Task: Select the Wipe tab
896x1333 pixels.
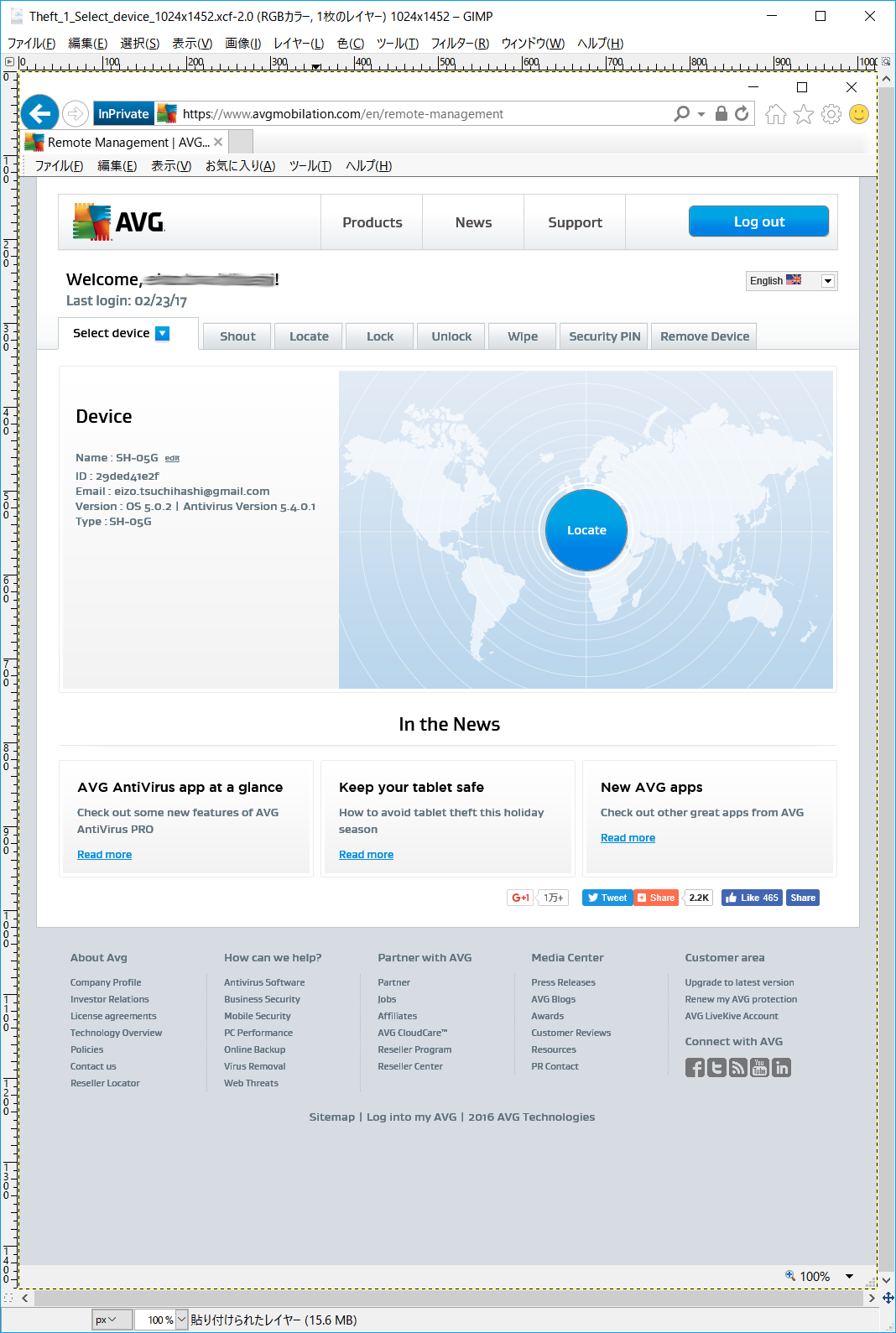Action: 523,336
